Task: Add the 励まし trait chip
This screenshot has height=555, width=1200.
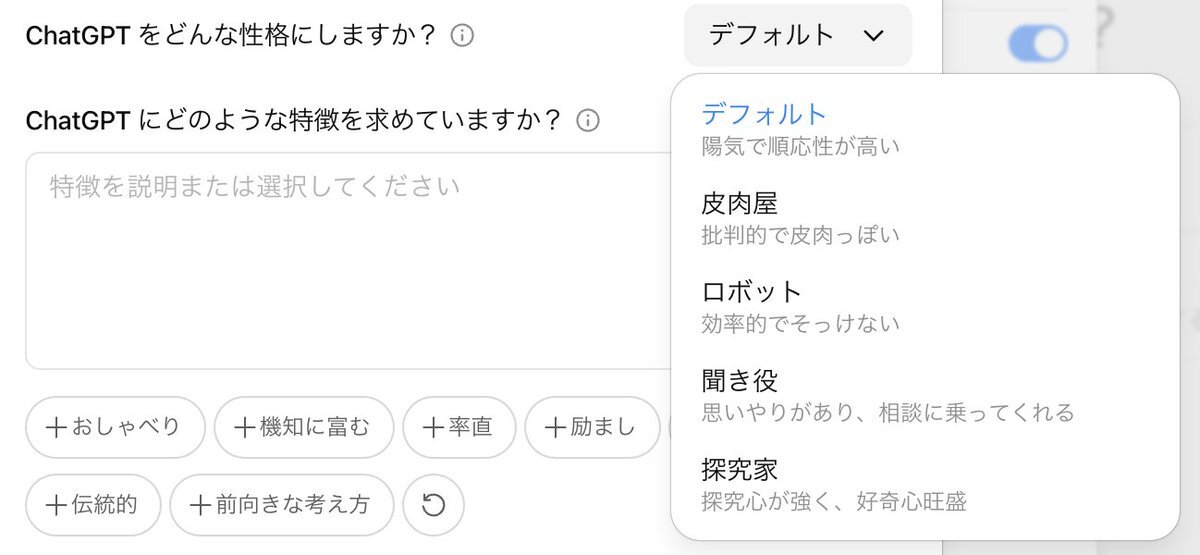Action: coord(591,427)
